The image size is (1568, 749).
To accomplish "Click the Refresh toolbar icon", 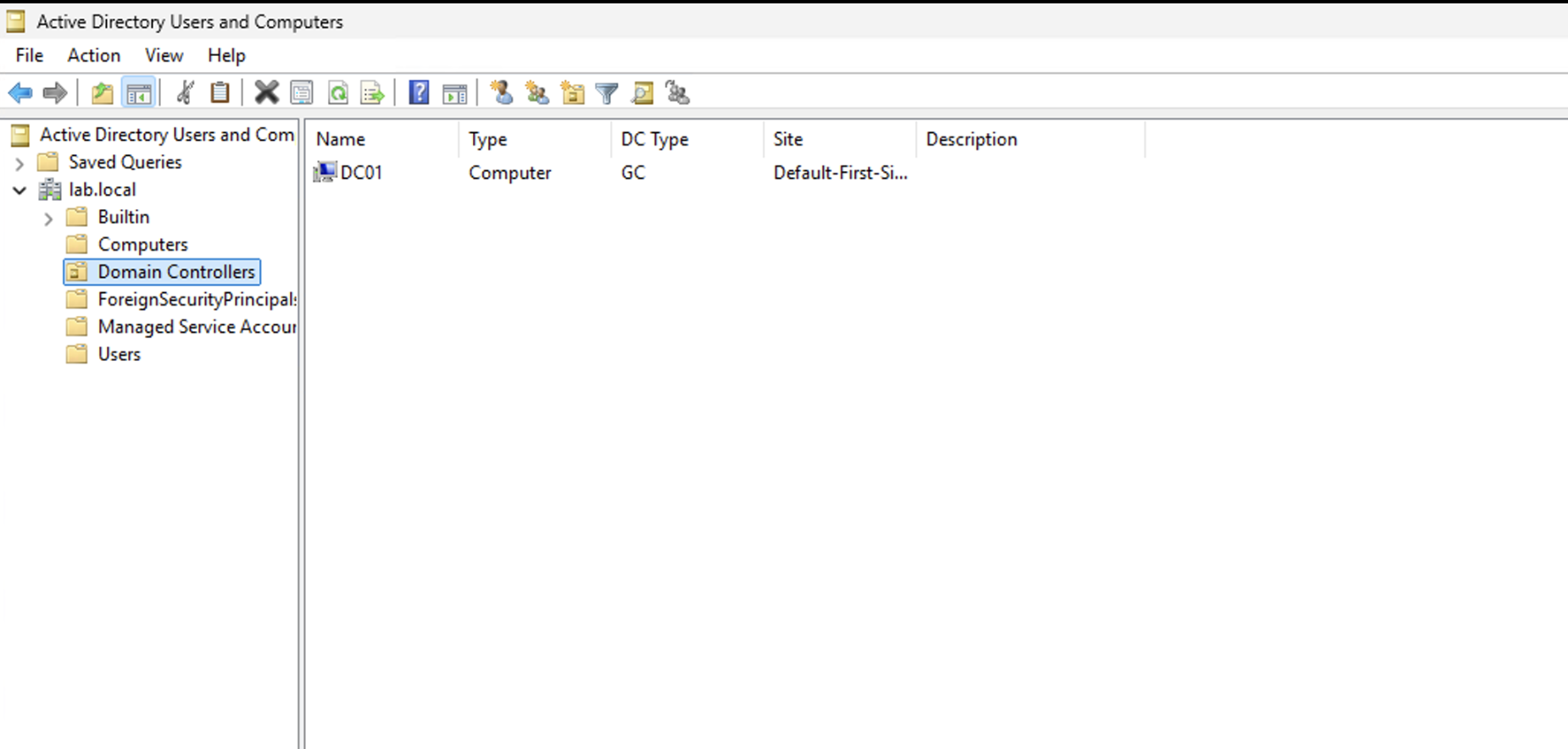I will click(338, 92).
